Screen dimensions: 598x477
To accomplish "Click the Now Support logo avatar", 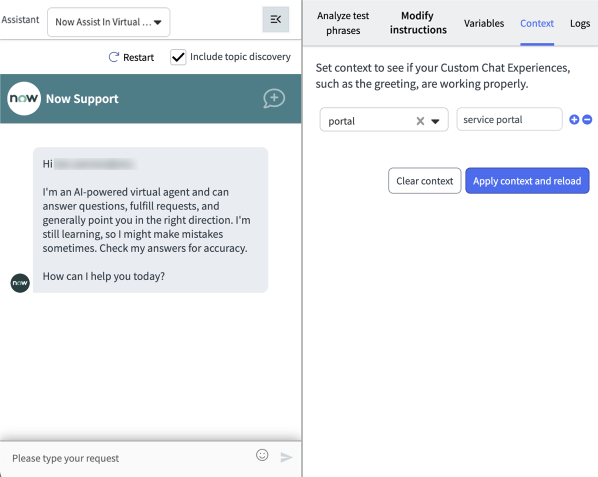I will (x=24, y=98).
